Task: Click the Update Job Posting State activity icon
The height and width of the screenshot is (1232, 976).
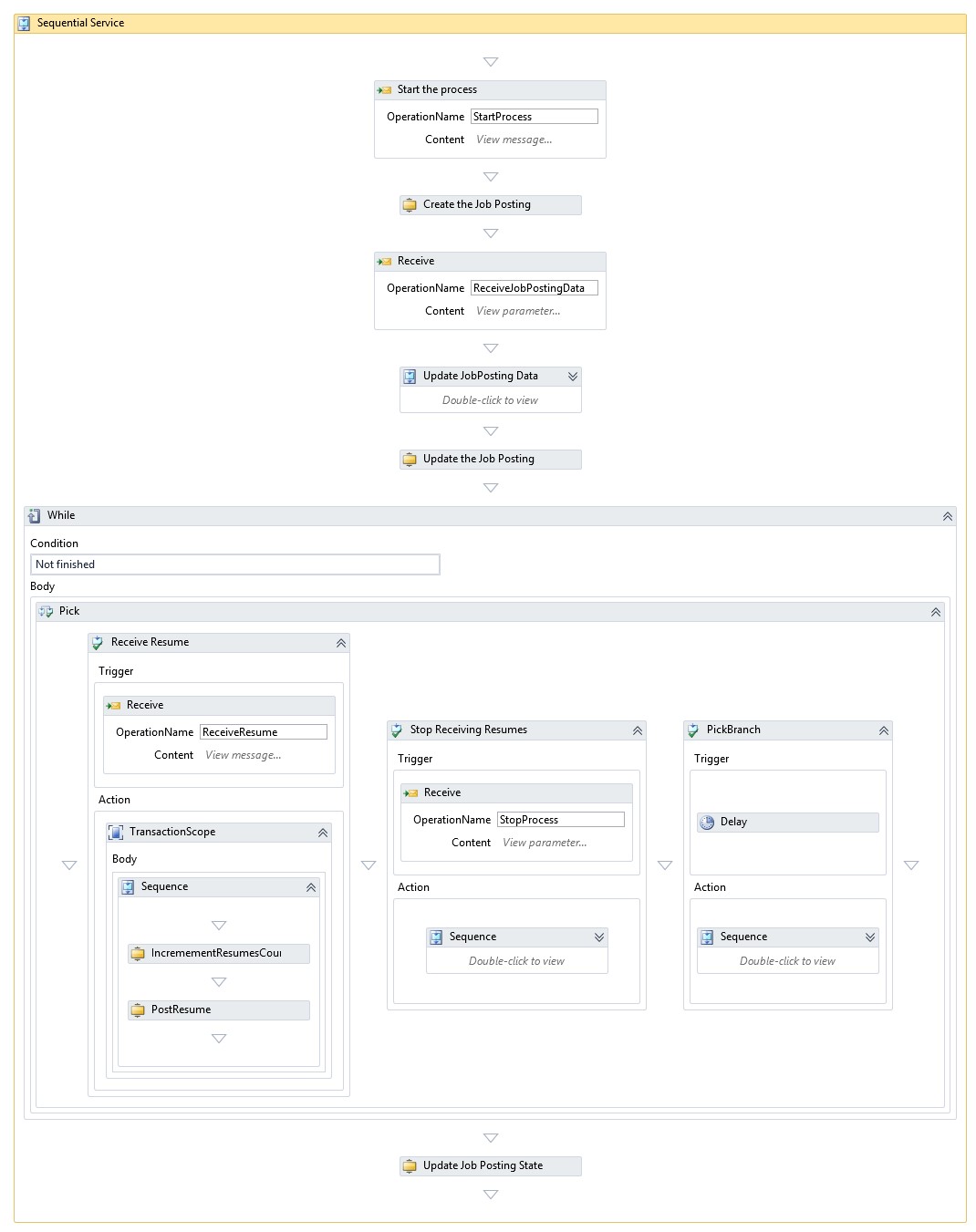Action: click(410, 1166)
